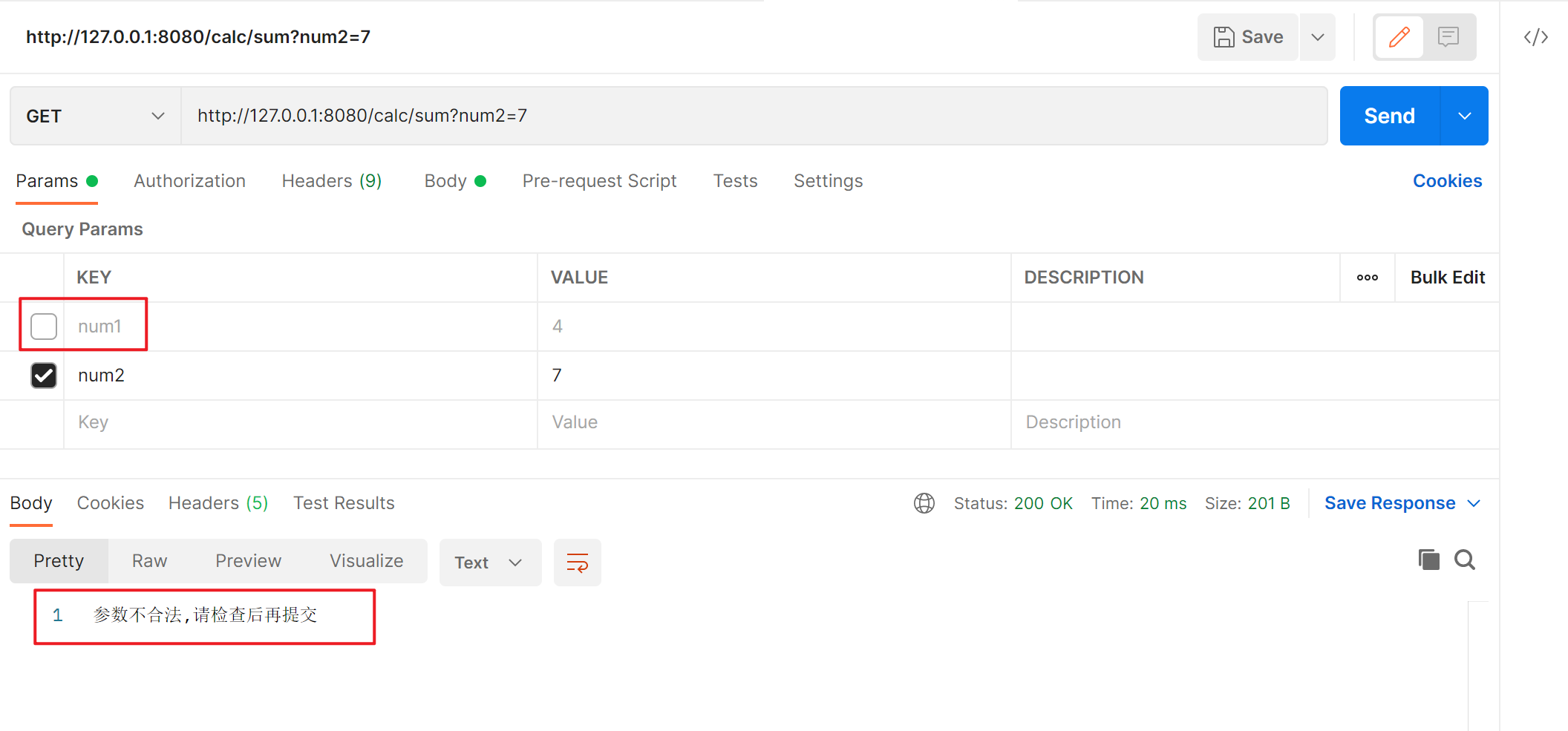Image resolution: width=1568 pixels, height=731 pixels.
Task: Click the Status 200 OK text
Action: point(1013,503)
